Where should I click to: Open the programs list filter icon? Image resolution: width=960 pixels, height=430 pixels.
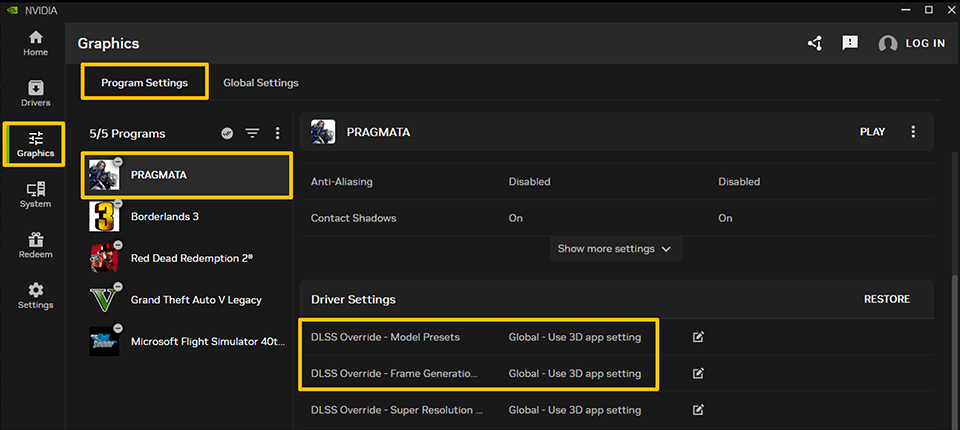tap(252, 134)
